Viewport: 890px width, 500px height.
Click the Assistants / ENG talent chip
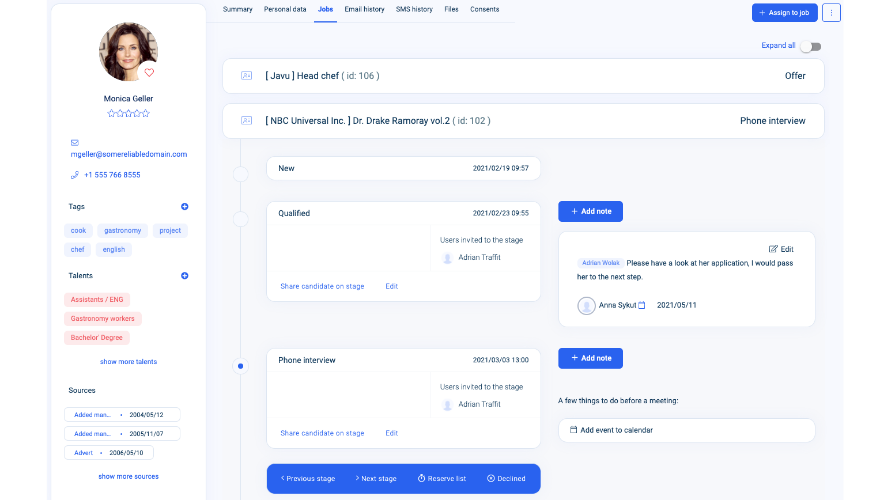(x=97, y=300)
